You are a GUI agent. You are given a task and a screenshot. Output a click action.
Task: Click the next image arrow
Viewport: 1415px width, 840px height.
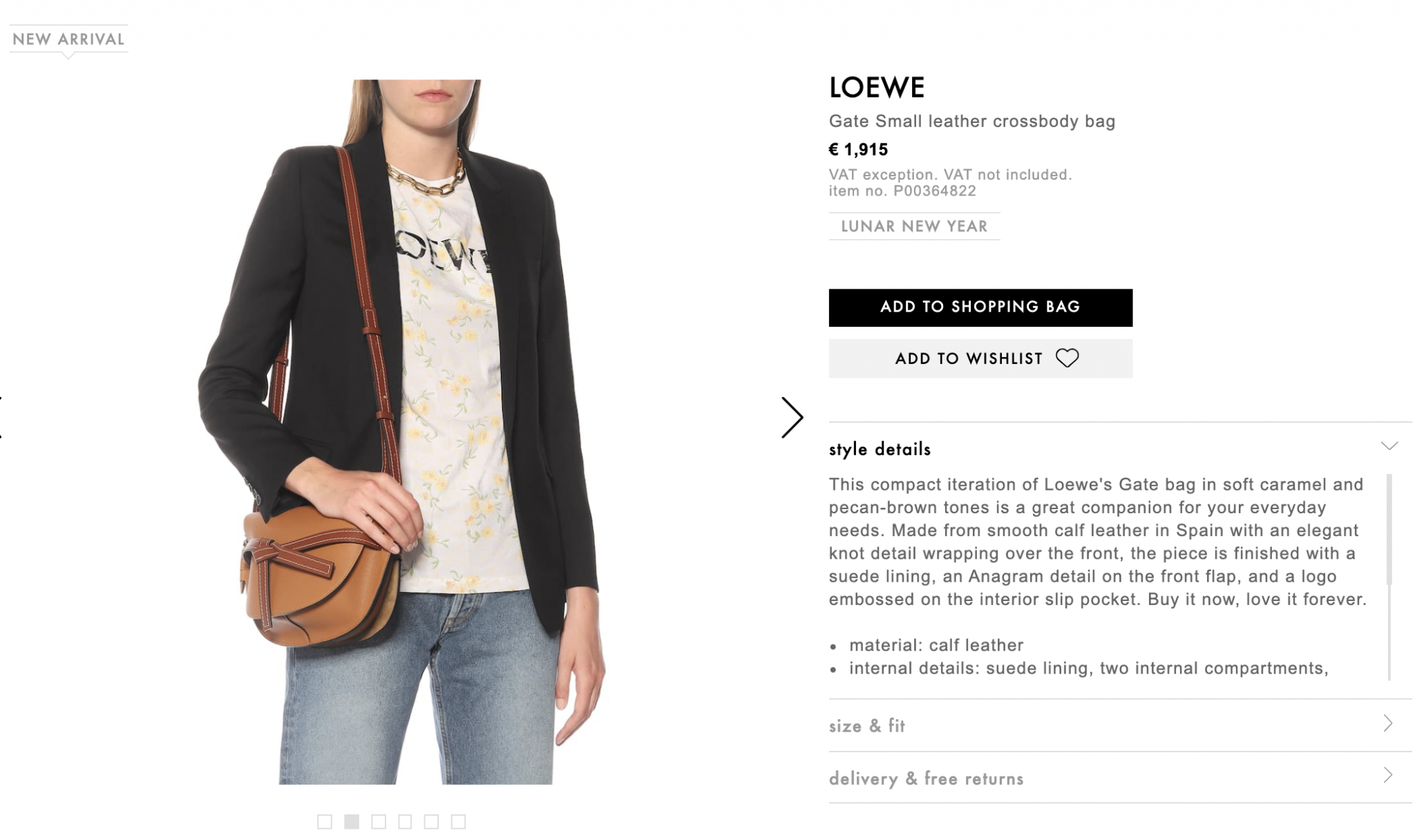[792, 417]
